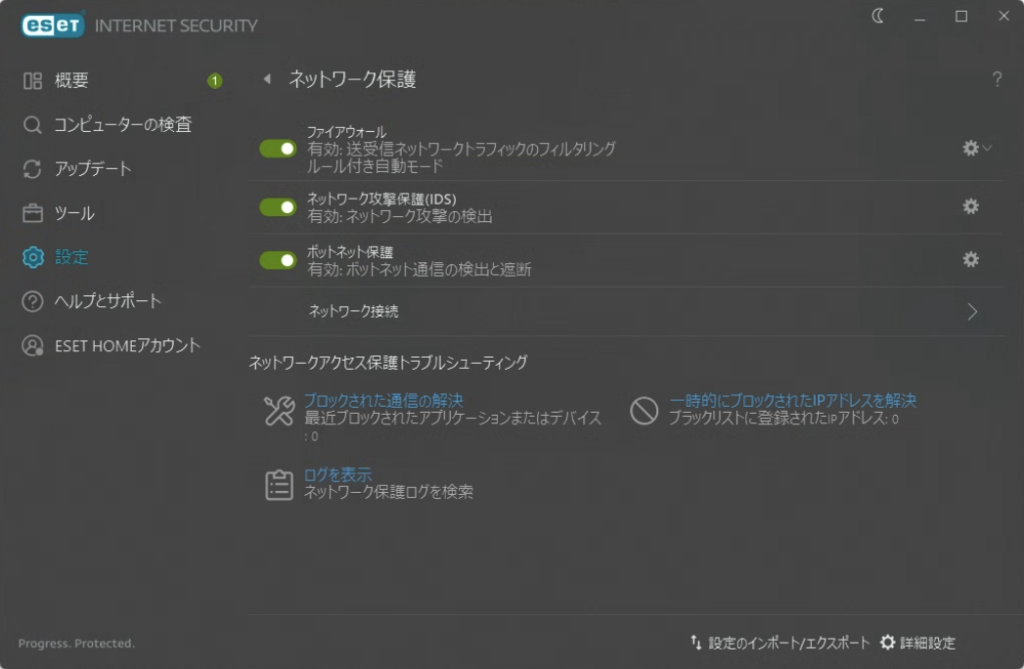The image size is (1024, 669).
Task: Click the ESET logo in title bar
Action: pyautogui.click(x=52, y=25)
